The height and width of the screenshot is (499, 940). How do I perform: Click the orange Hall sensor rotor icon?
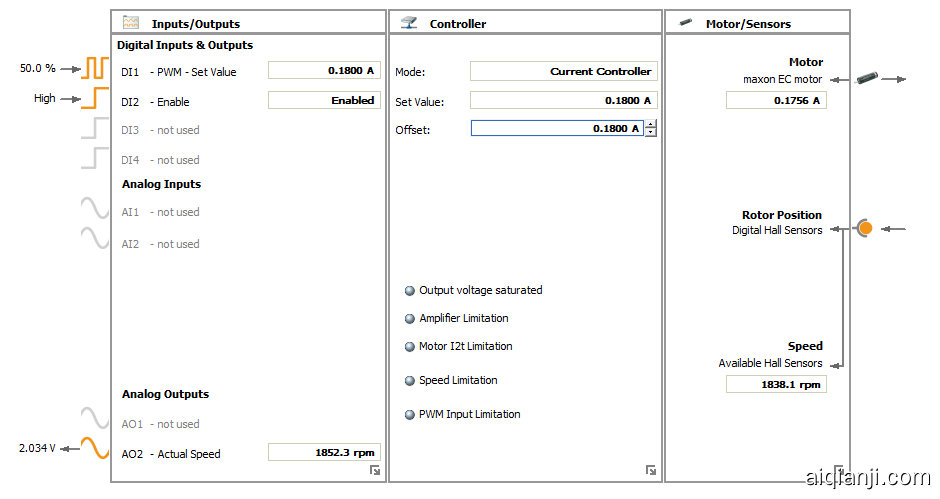pos(865,228)
